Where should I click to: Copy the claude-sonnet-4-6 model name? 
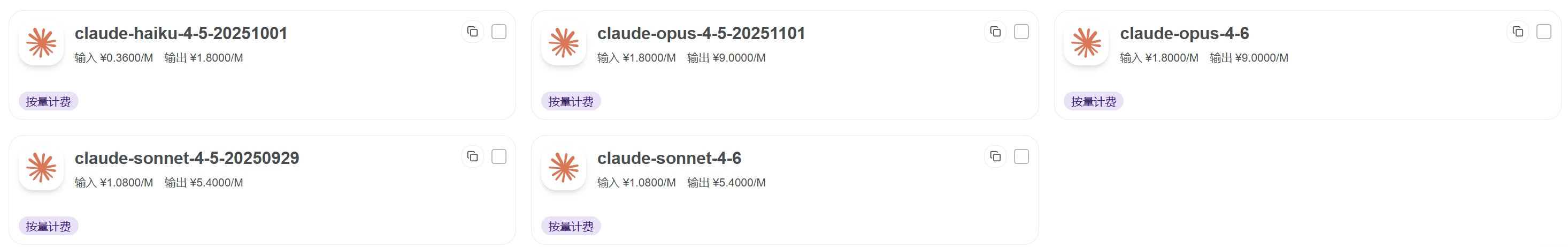pos(995,157)
